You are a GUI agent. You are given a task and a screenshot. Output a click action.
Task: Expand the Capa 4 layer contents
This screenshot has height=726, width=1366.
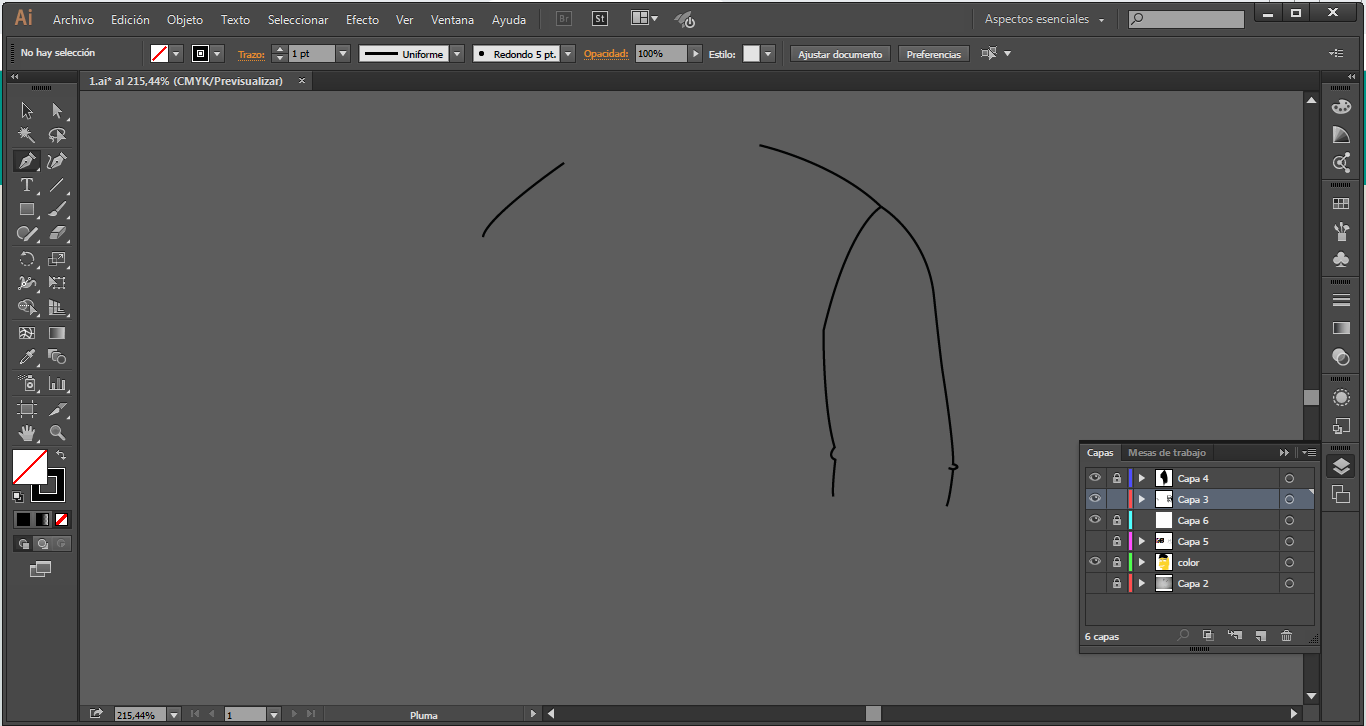[1142, 478]
